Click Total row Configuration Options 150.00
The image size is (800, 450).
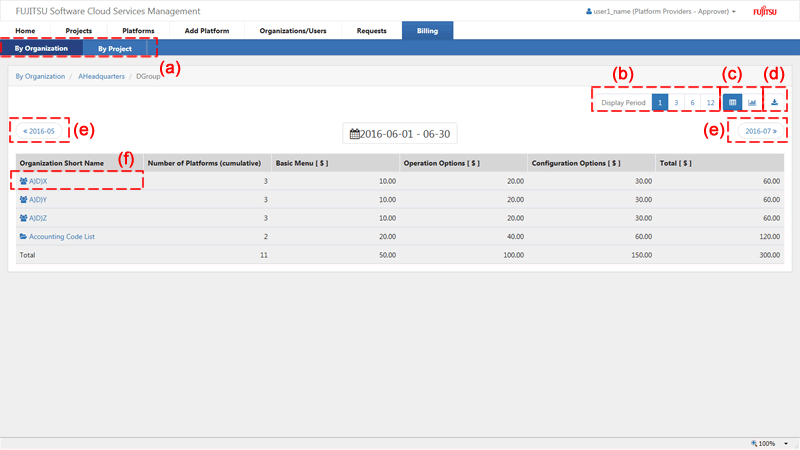point(641,255)
